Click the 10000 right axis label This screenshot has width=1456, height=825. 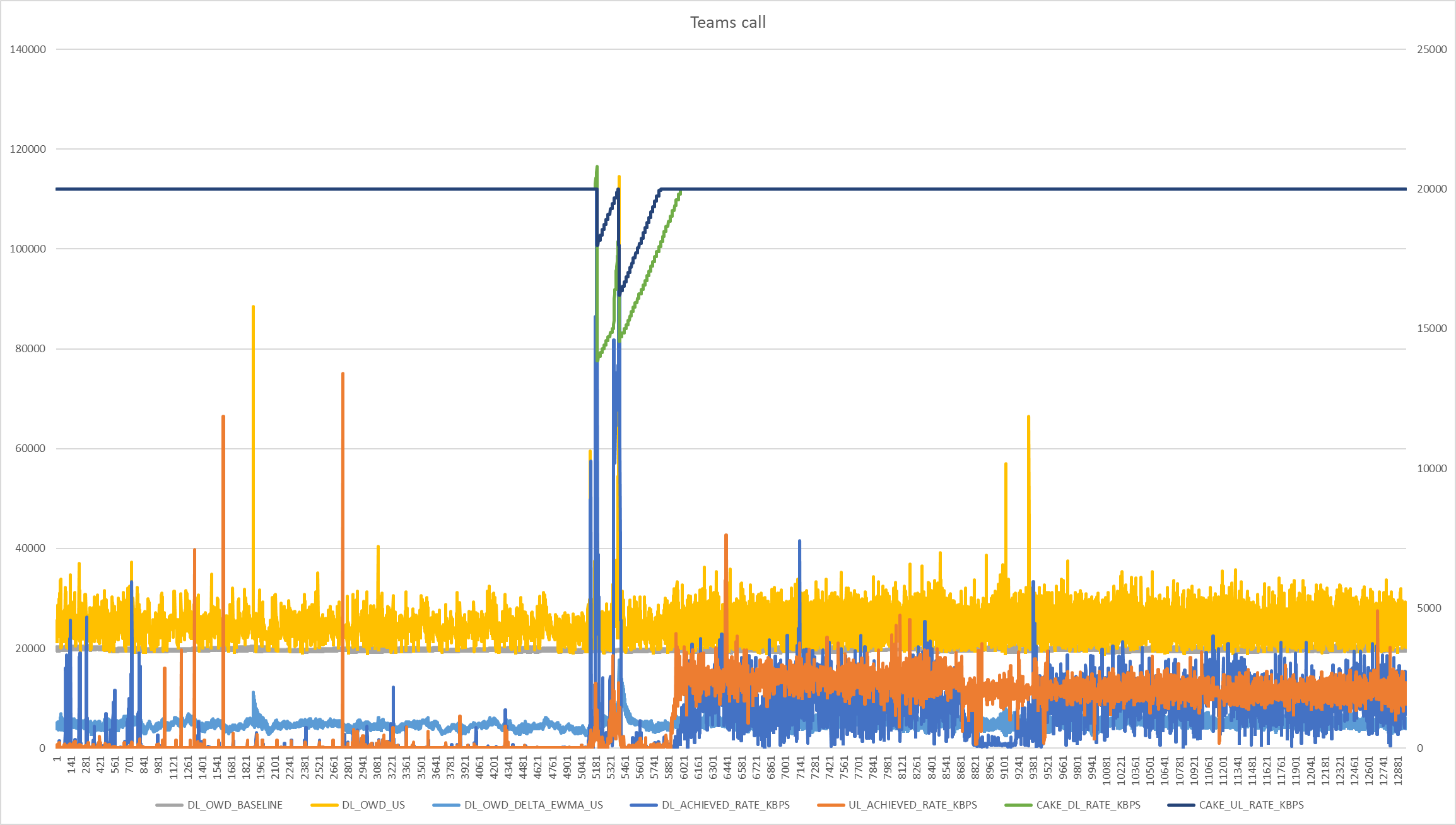1432,468
